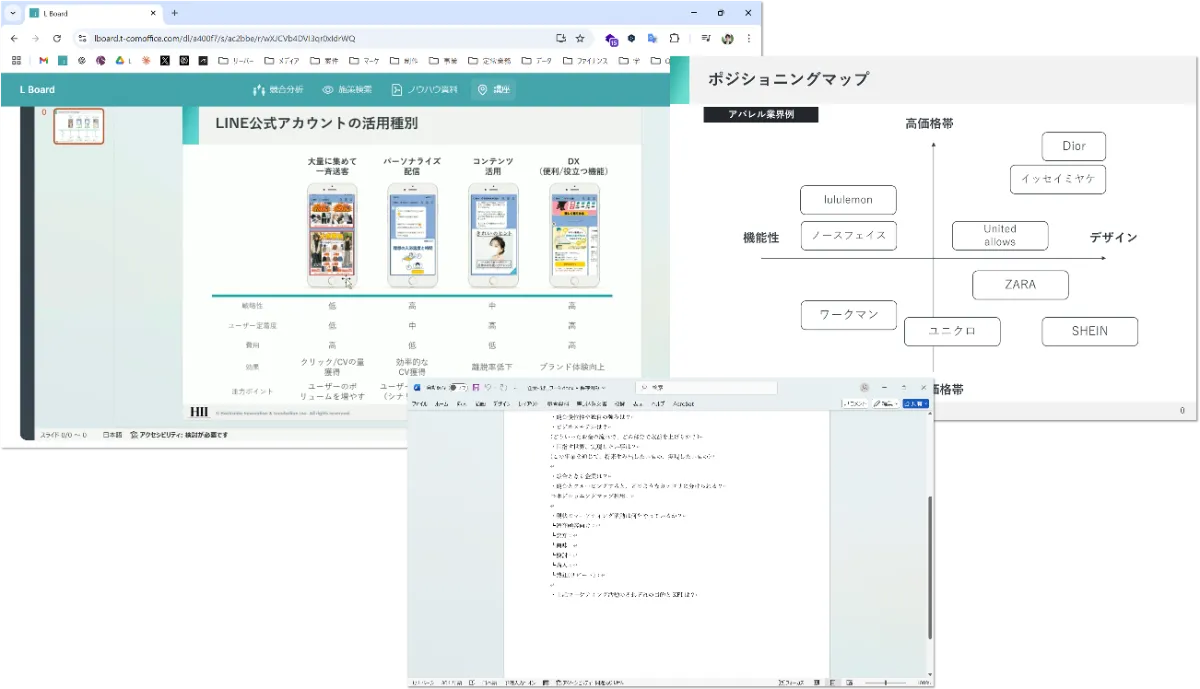Screen dimensions: 1200x689
Task: Switch to the ノウハウ資料 section
Action: 424,90
